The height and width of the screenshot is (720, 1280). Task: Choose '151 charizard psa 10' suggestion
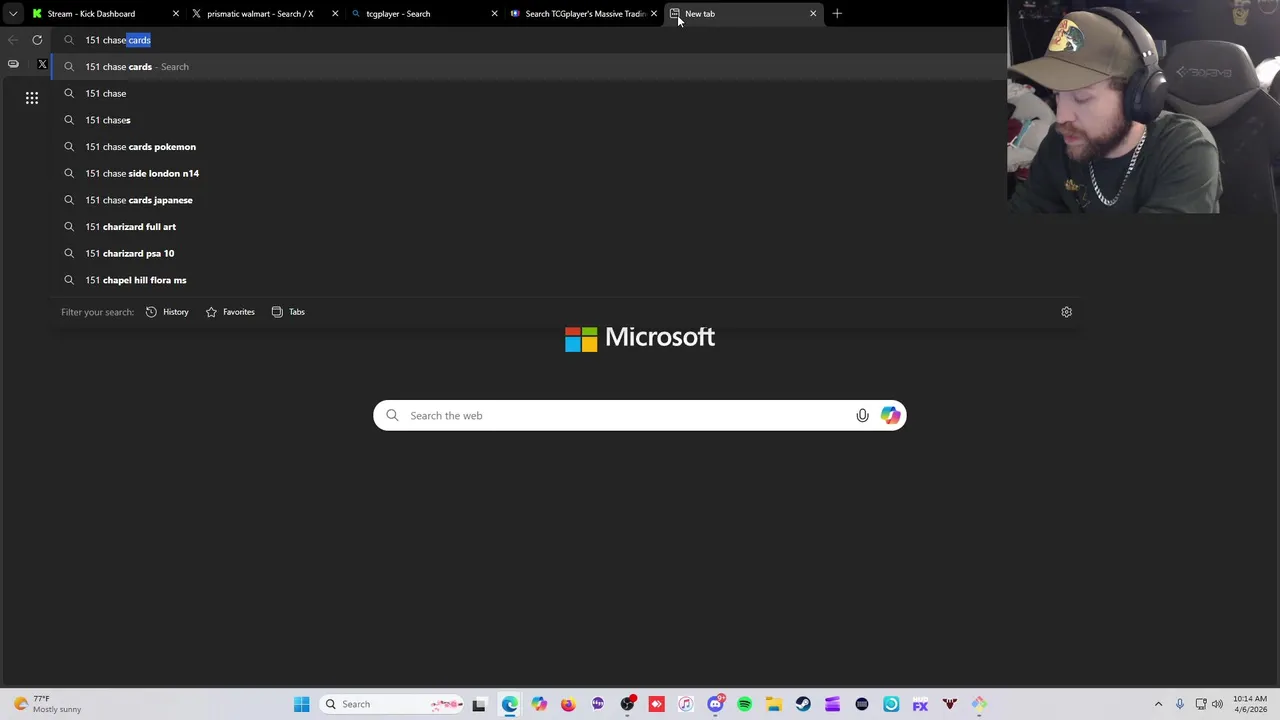pyautogui.click(x=565, y=253)
